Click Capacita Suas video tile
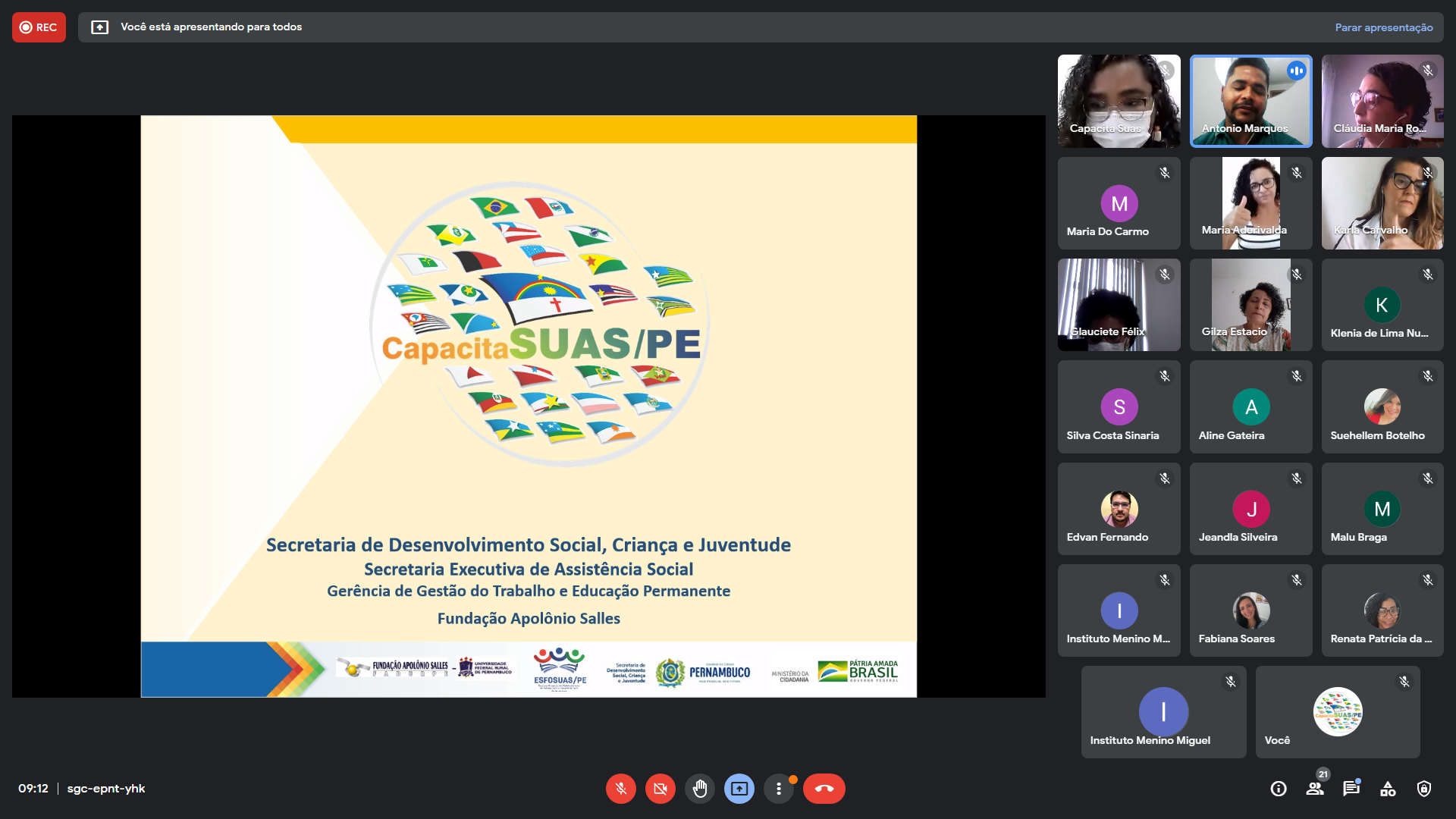 click(1119, 101)
